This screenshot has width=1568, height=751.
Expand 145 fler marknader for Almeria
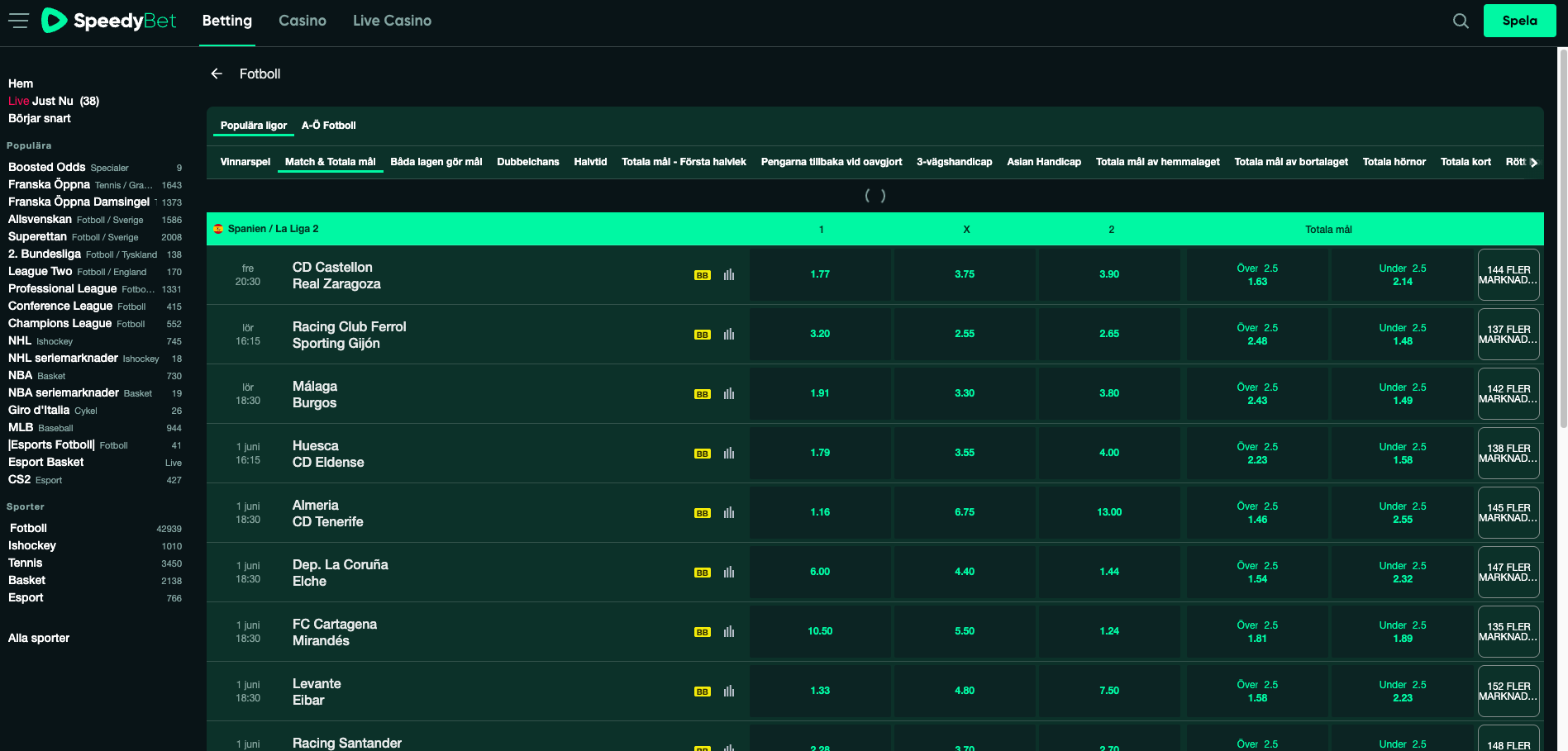(1508, 513)
